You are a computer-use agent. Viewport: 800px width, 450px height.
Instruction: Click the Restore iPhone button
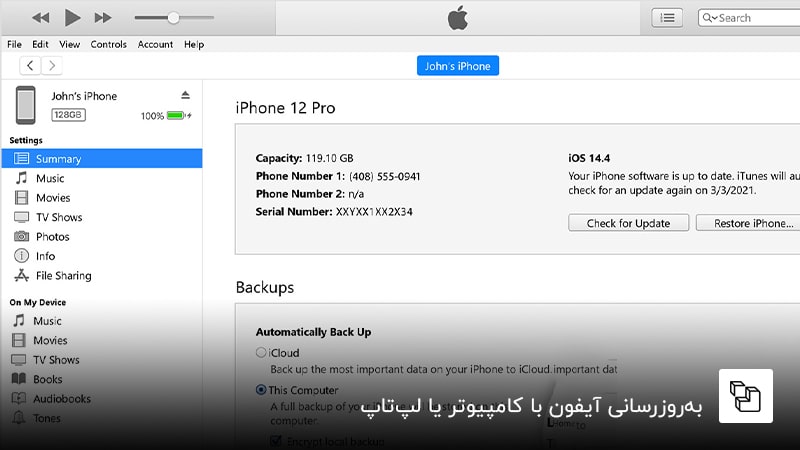(x=750, y=223)
